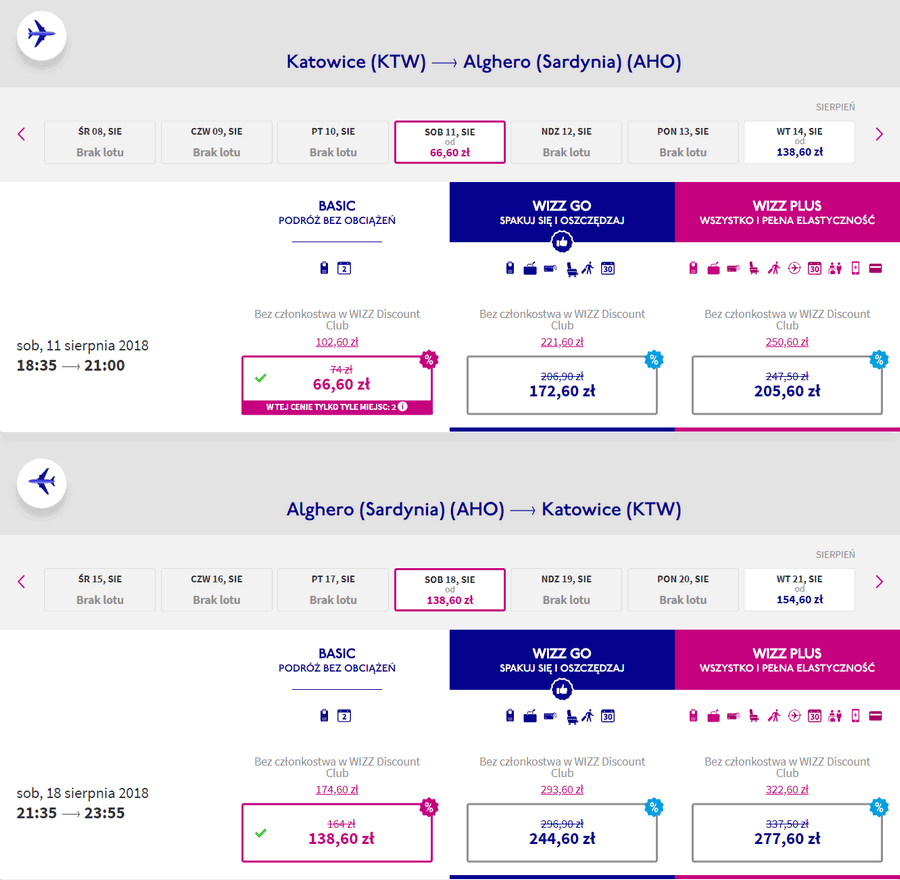This screenshot has width=900, height=880.
Task: Show later return dates with right arrow
Action: [879, 582]
